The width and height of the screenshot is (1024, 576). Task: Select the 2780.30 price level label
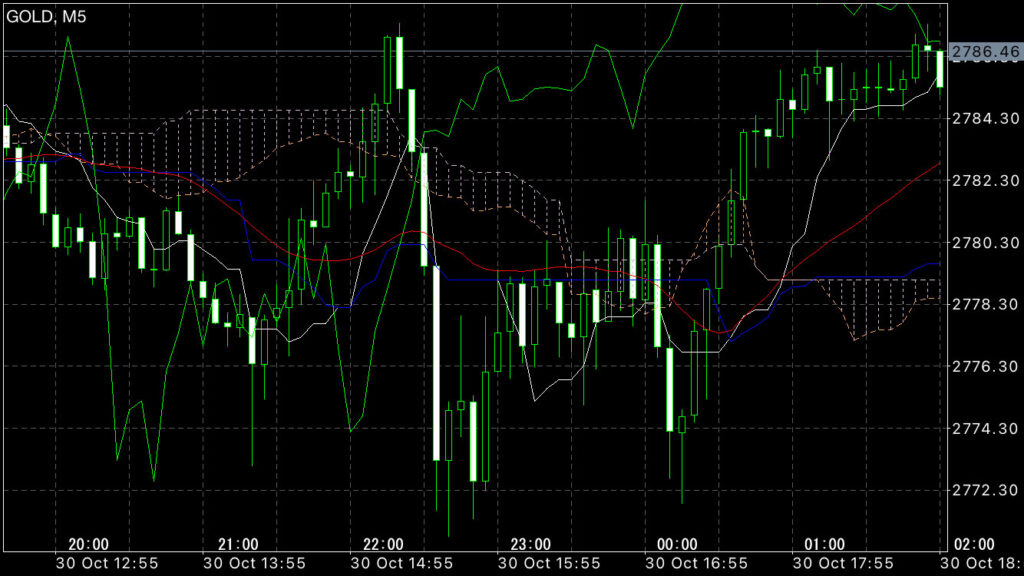[x=984, y=243]
